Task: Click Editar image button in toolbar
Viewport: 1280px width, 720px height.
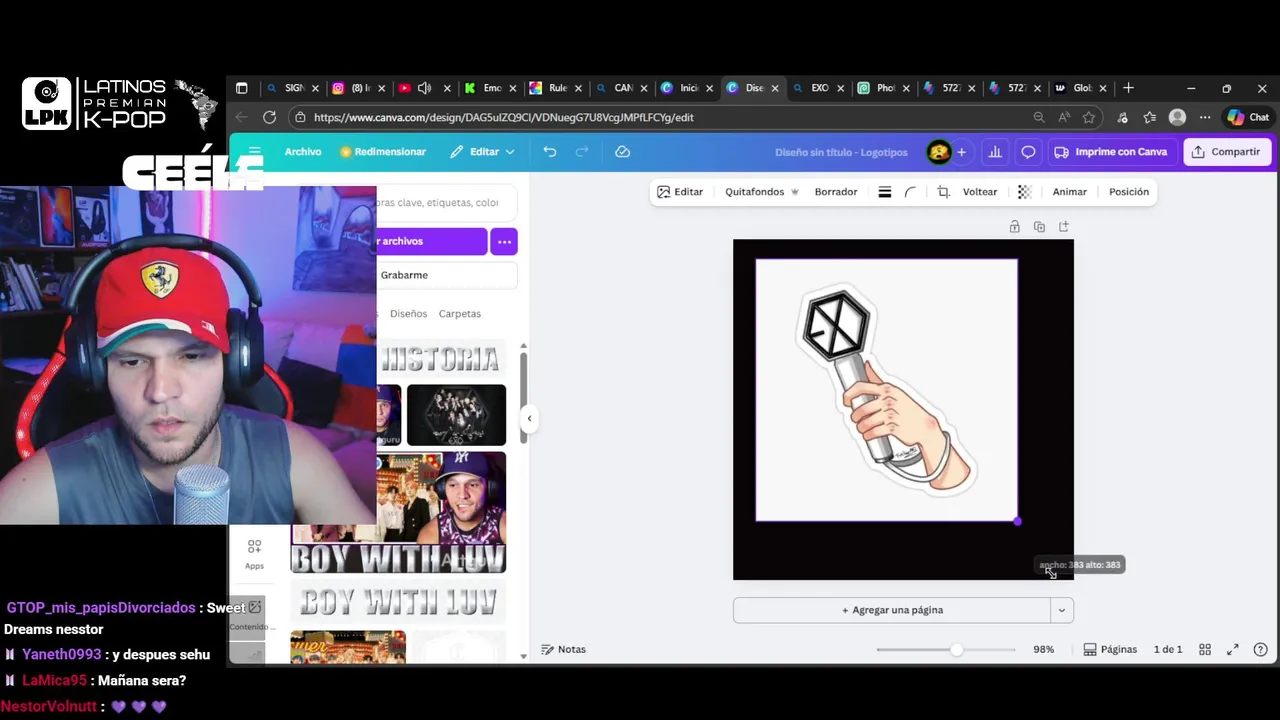Action: point(680,192)
